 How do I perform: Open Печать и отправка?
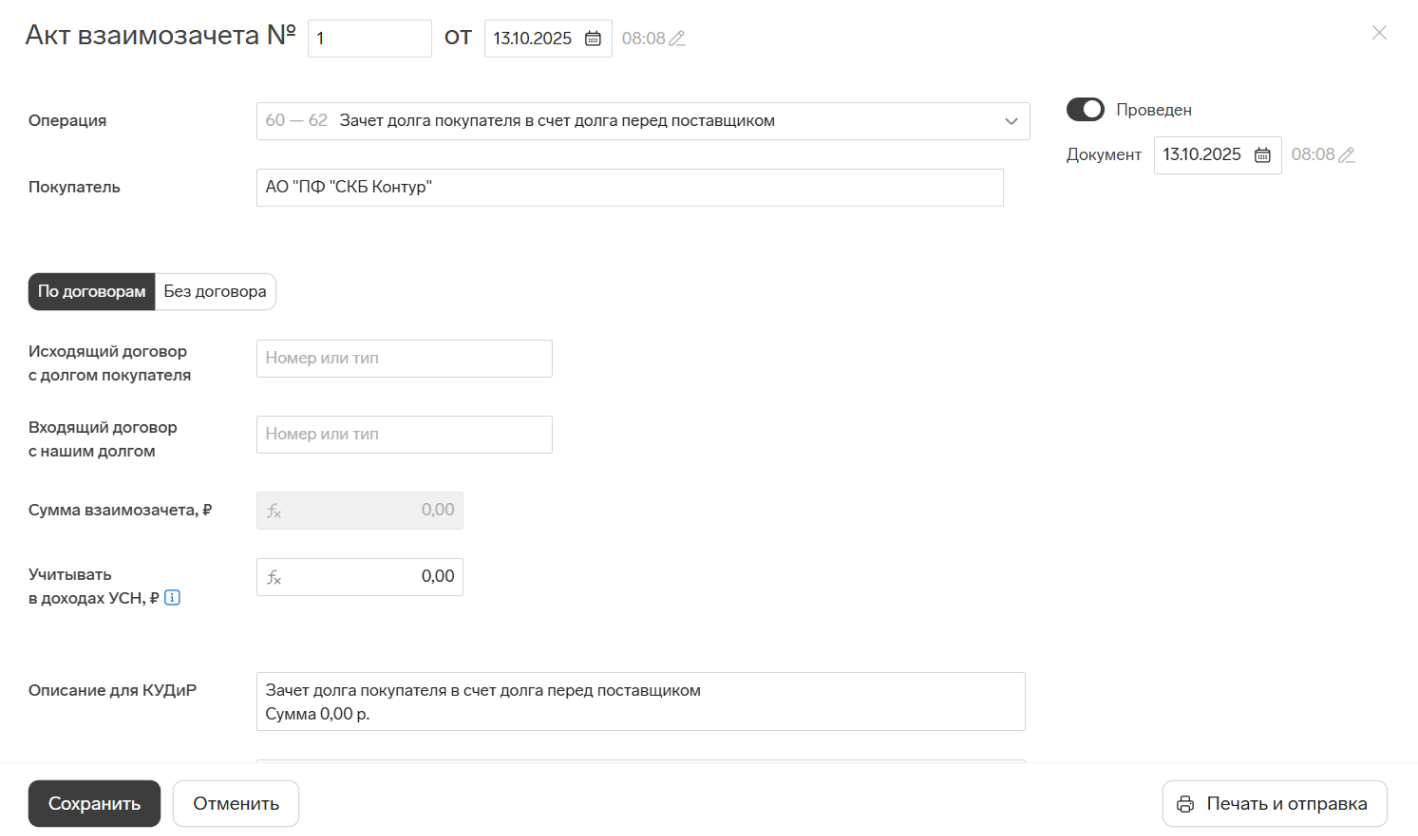click(x=1274, y=804)
